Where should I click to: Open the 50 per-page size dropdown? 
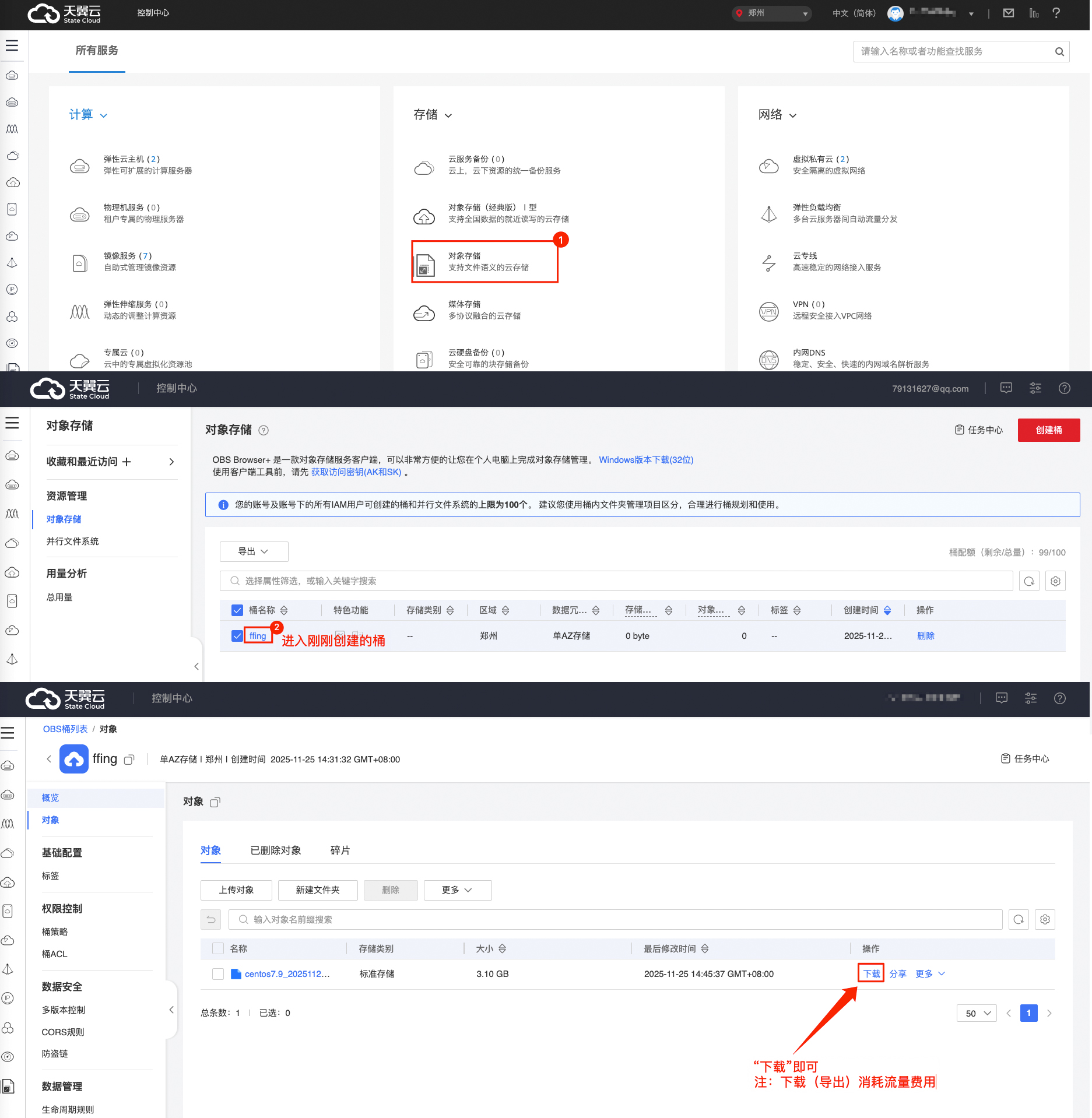coord(977,1014)
